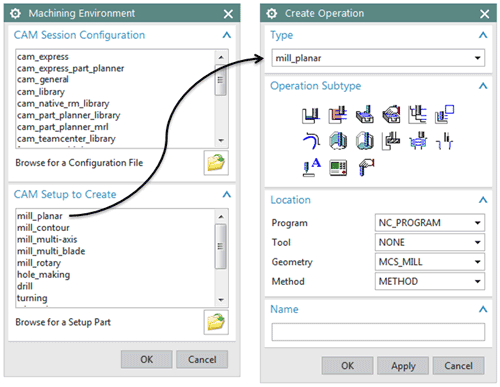Pick the Planar Mill operation subtype
Image resolution: width=500 pixels, height=387 pixels.
tap(418, 115)
